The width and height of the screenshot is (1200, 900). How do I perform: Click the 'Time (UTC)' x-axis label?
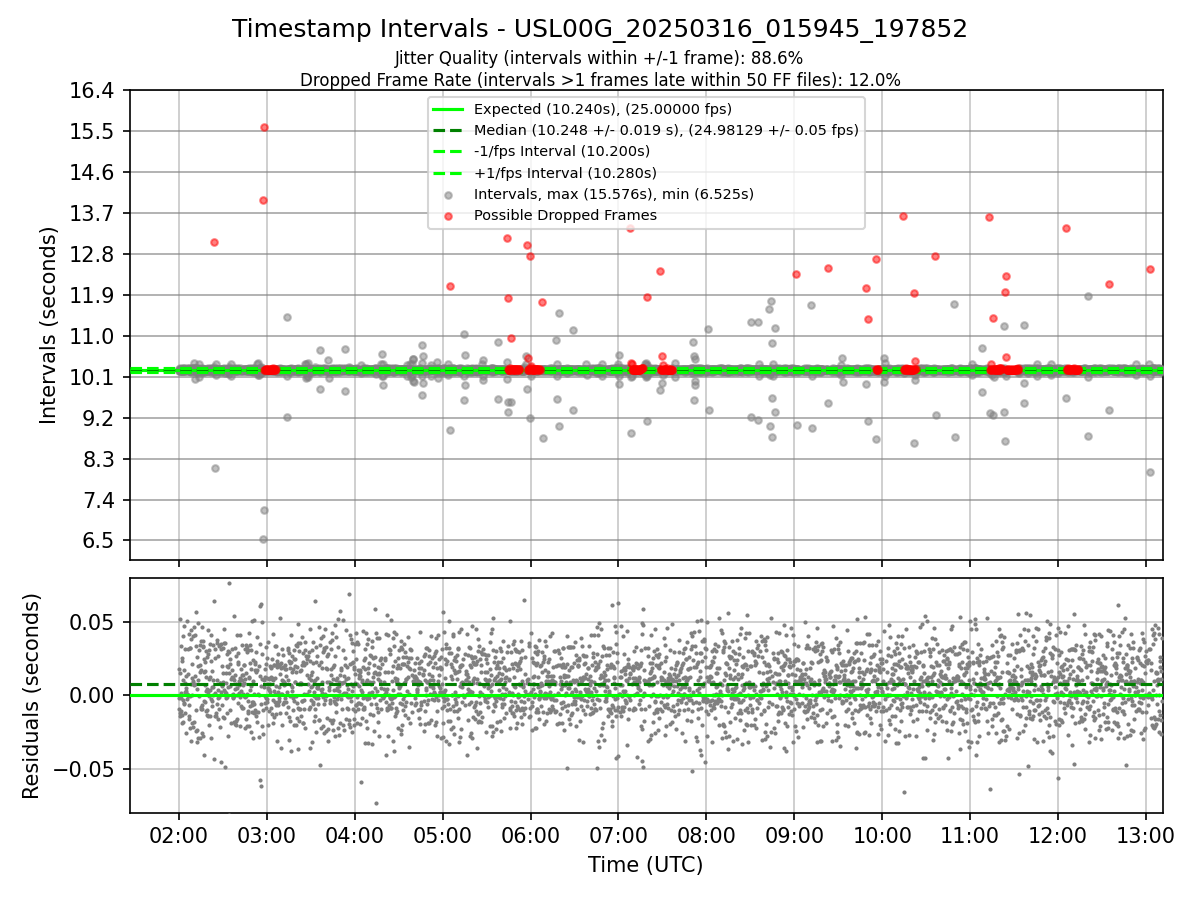pos(645,865)
